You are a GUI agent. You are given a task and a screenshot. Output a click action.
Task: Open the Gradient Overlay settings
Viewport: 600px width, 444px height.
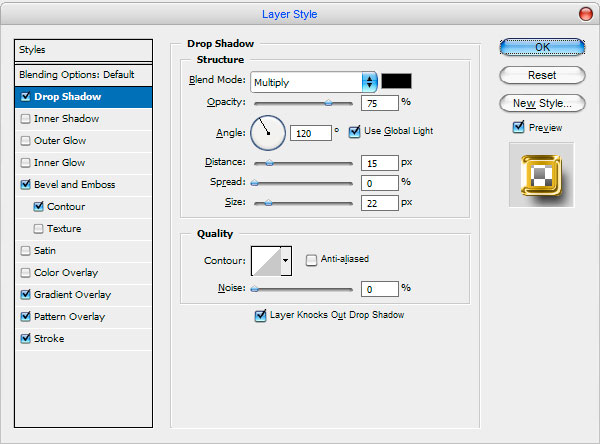[72, 294]
